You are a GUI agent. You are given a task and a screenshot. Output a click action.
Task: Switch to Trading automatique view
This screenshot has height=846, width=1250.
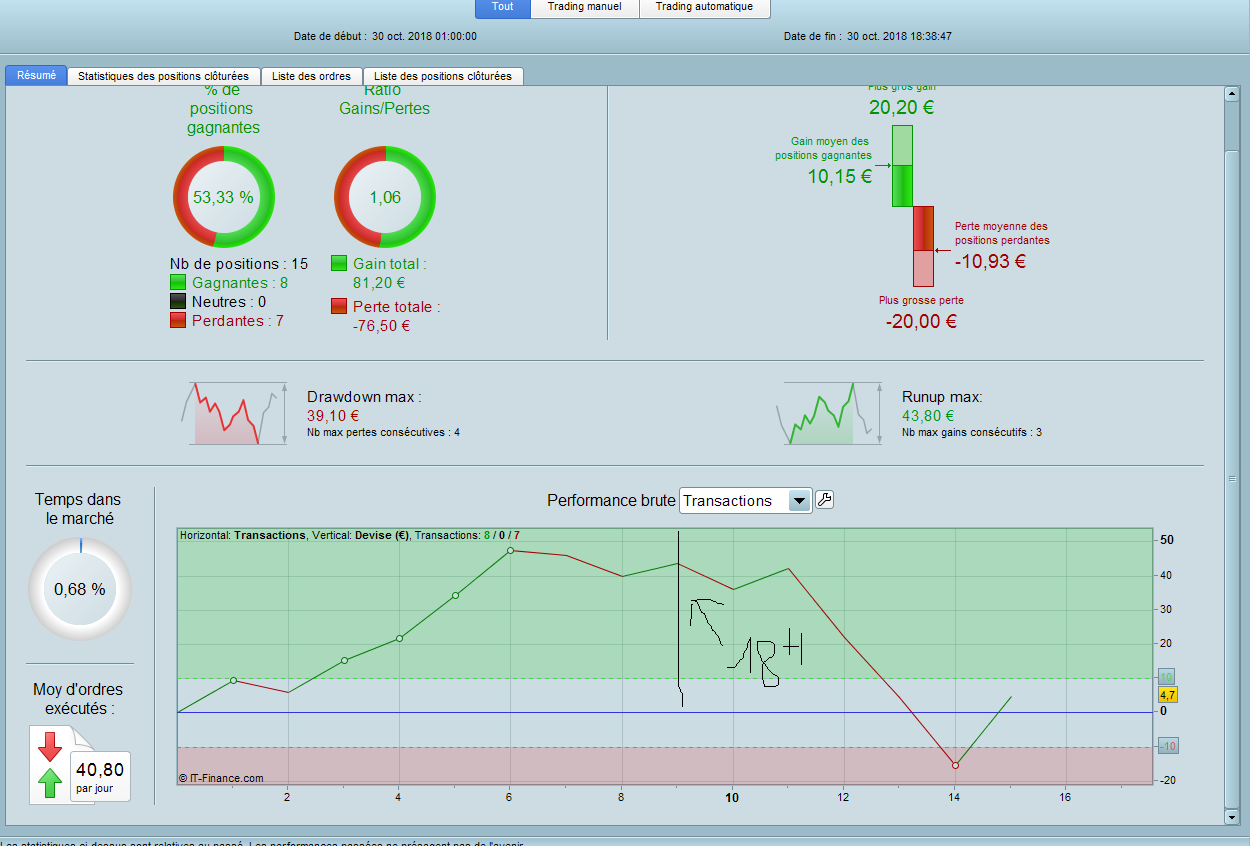pyautogui.click(x=705, y=7)
